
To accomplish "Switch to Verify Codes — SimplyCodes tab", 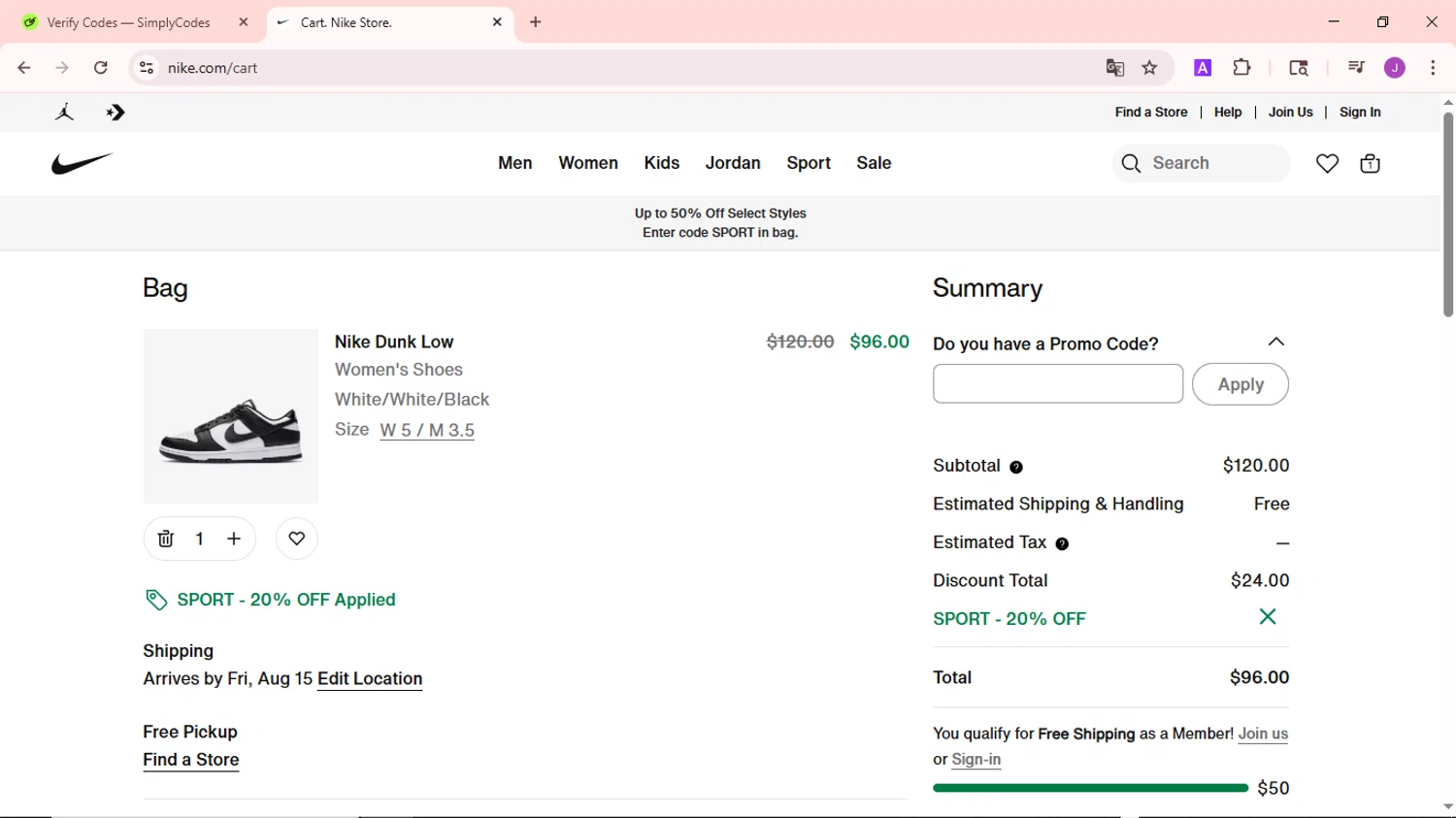I will click(129, 22).
